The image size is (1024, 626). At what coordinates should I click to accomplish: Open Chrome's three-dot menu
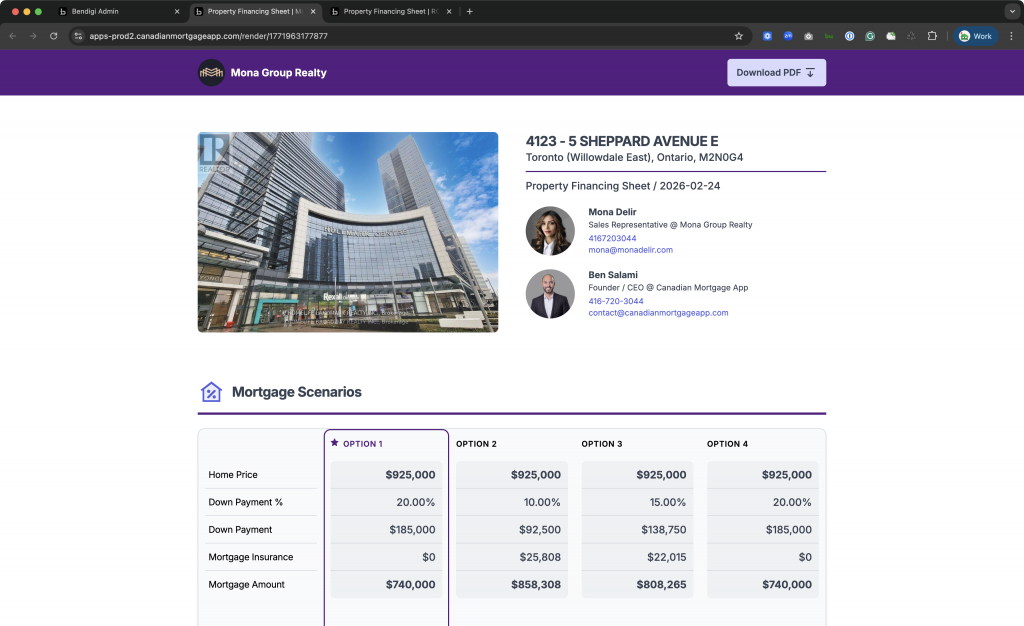(x=1010, y=36)
